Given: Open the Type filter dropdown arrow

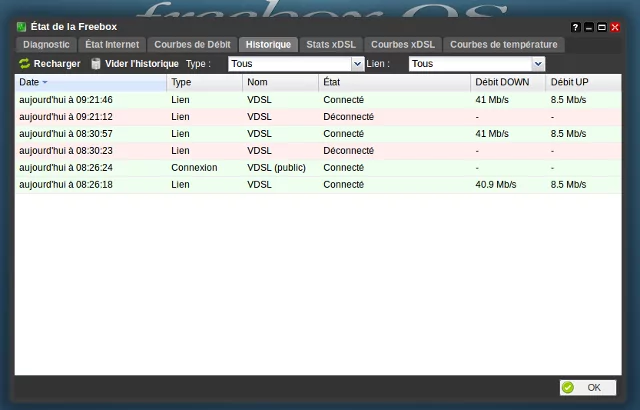Looking at the screenshot, I should [357, 64].
